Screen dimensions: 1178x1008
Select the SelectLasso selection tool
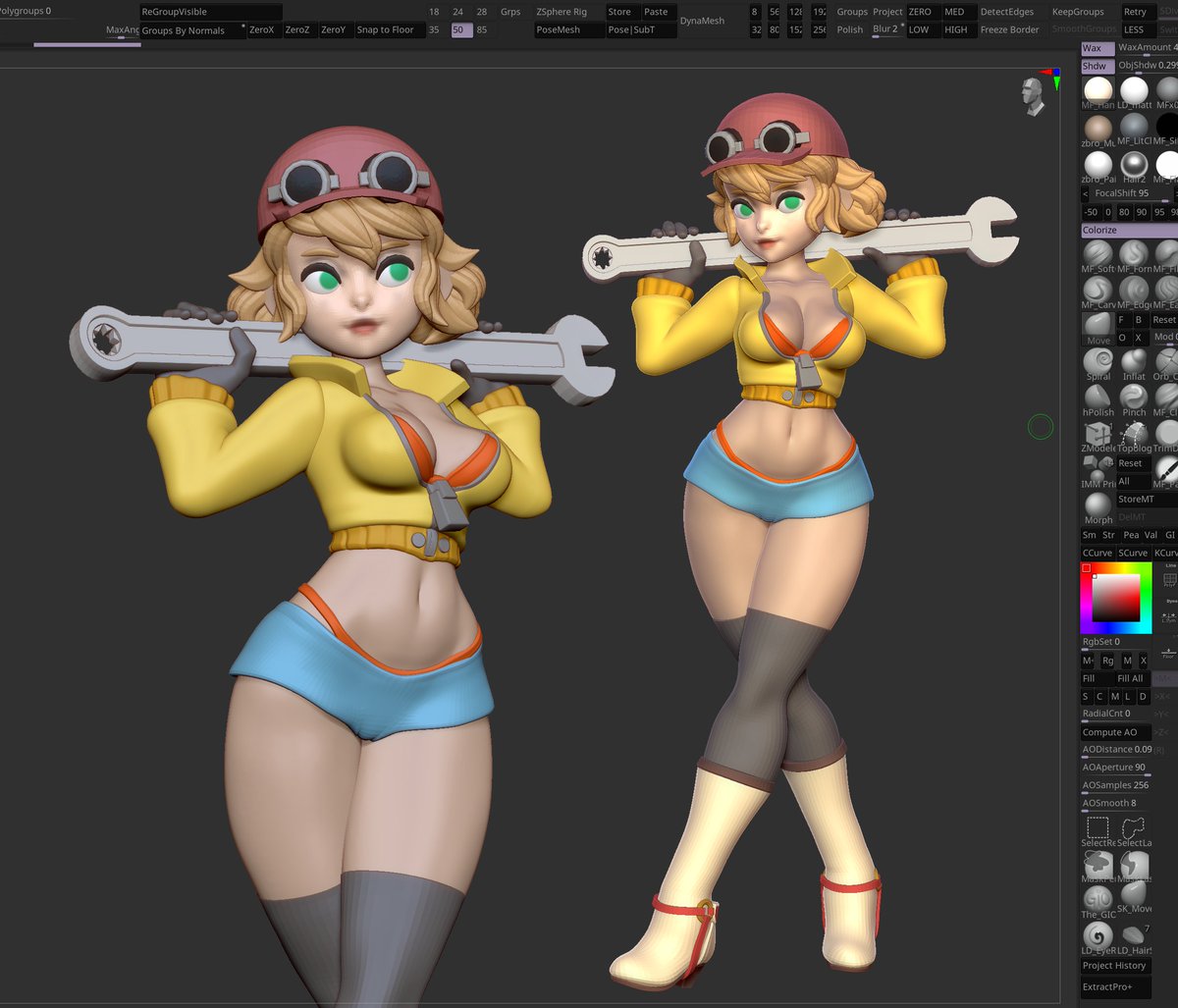click(1134, 831)
